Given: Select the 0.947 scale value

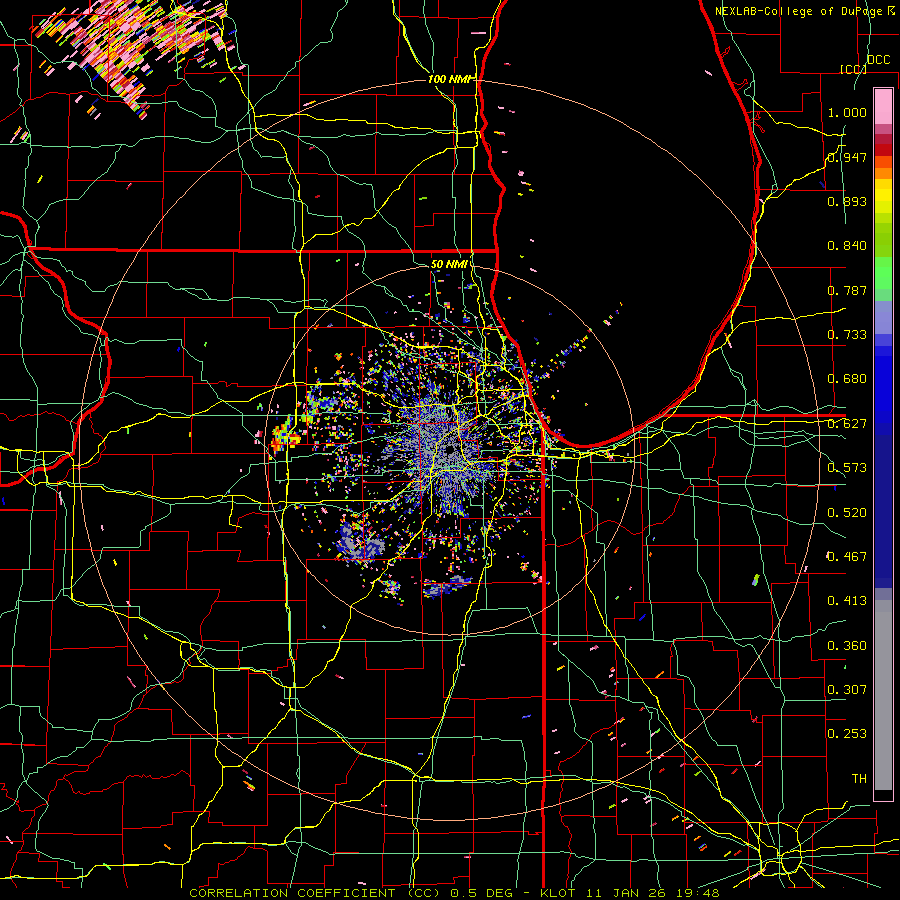Looking at the screenshot, I should 847,157.
